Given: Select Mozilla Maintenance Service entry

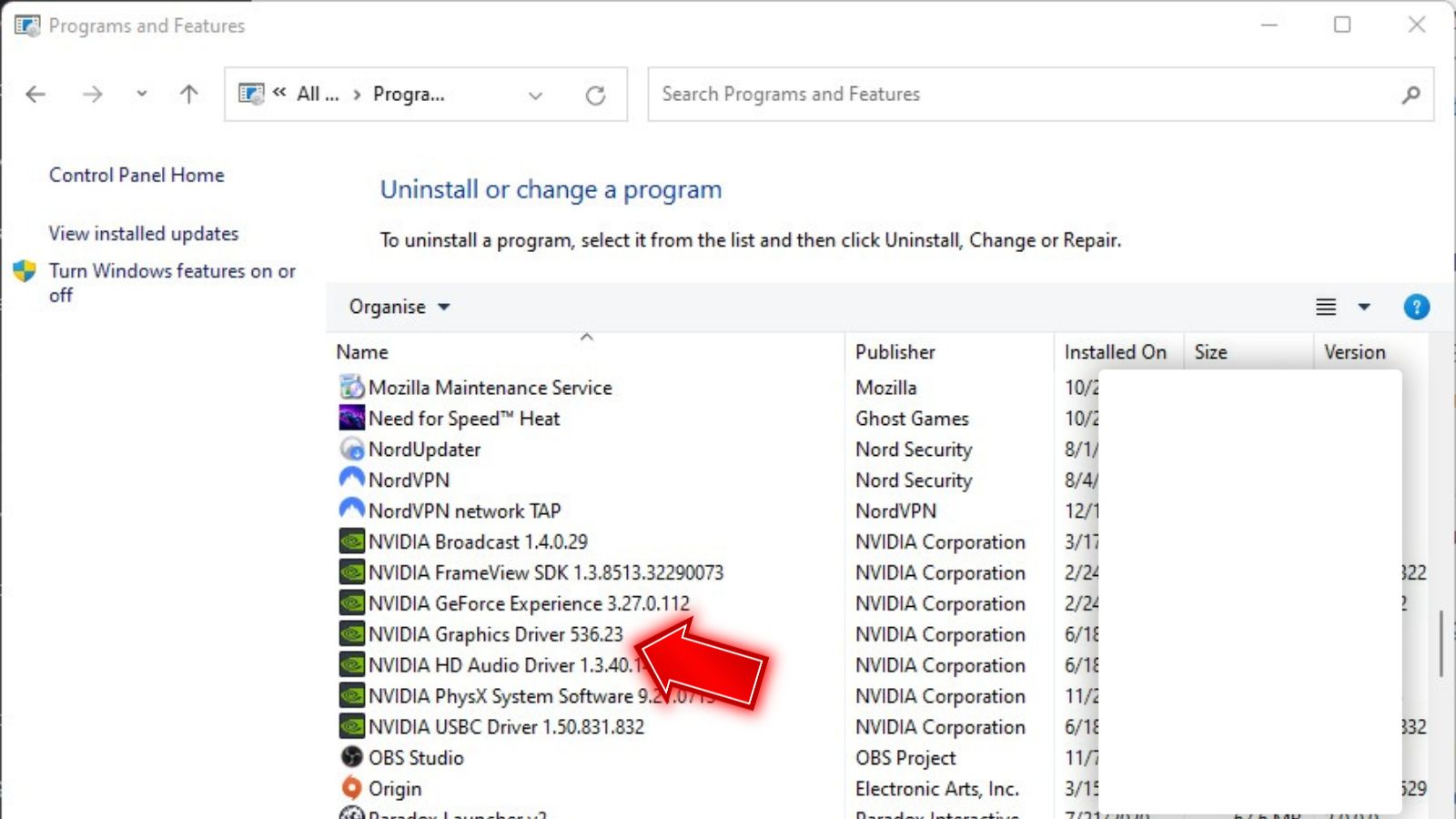Looking at the screenshot, I should click(490, 388).
